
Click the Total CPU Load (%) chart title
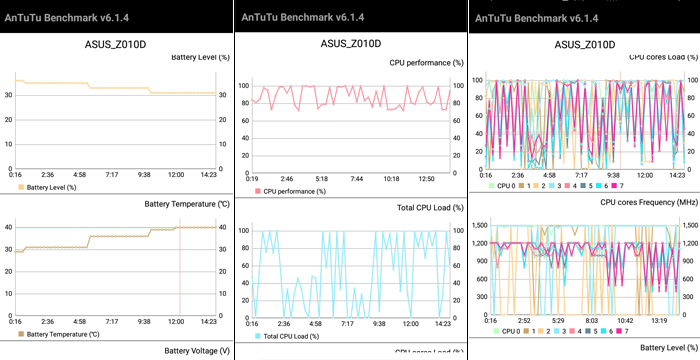click(x=430, y=208)
